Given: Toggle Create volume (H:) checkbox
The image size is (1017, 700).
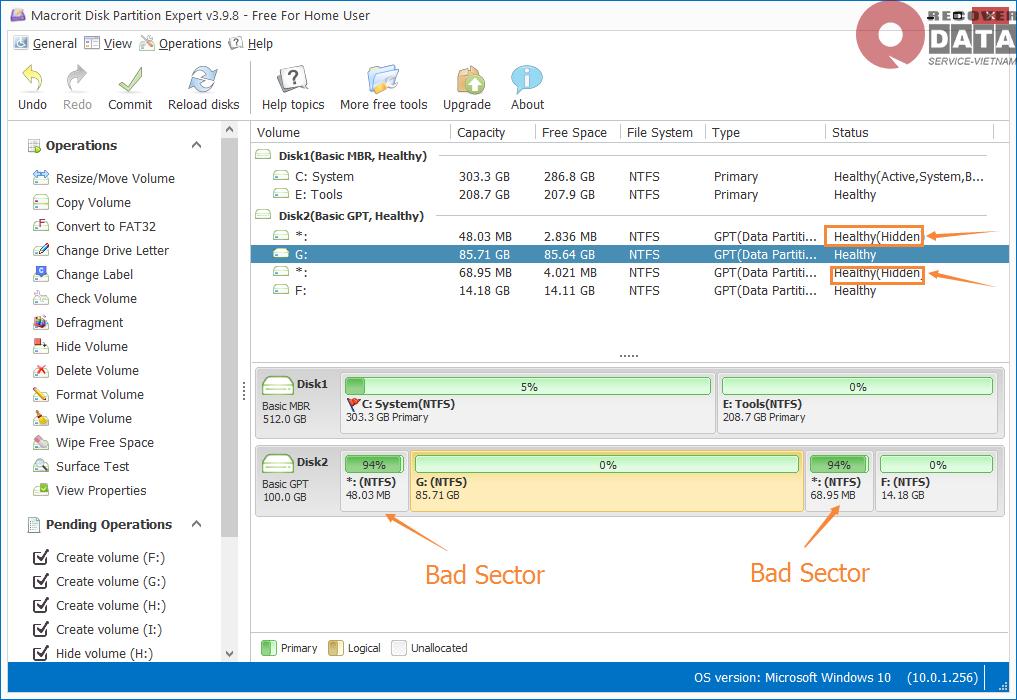Looking at the screenshot, I should pyautogui.click(x=40, y=605).
